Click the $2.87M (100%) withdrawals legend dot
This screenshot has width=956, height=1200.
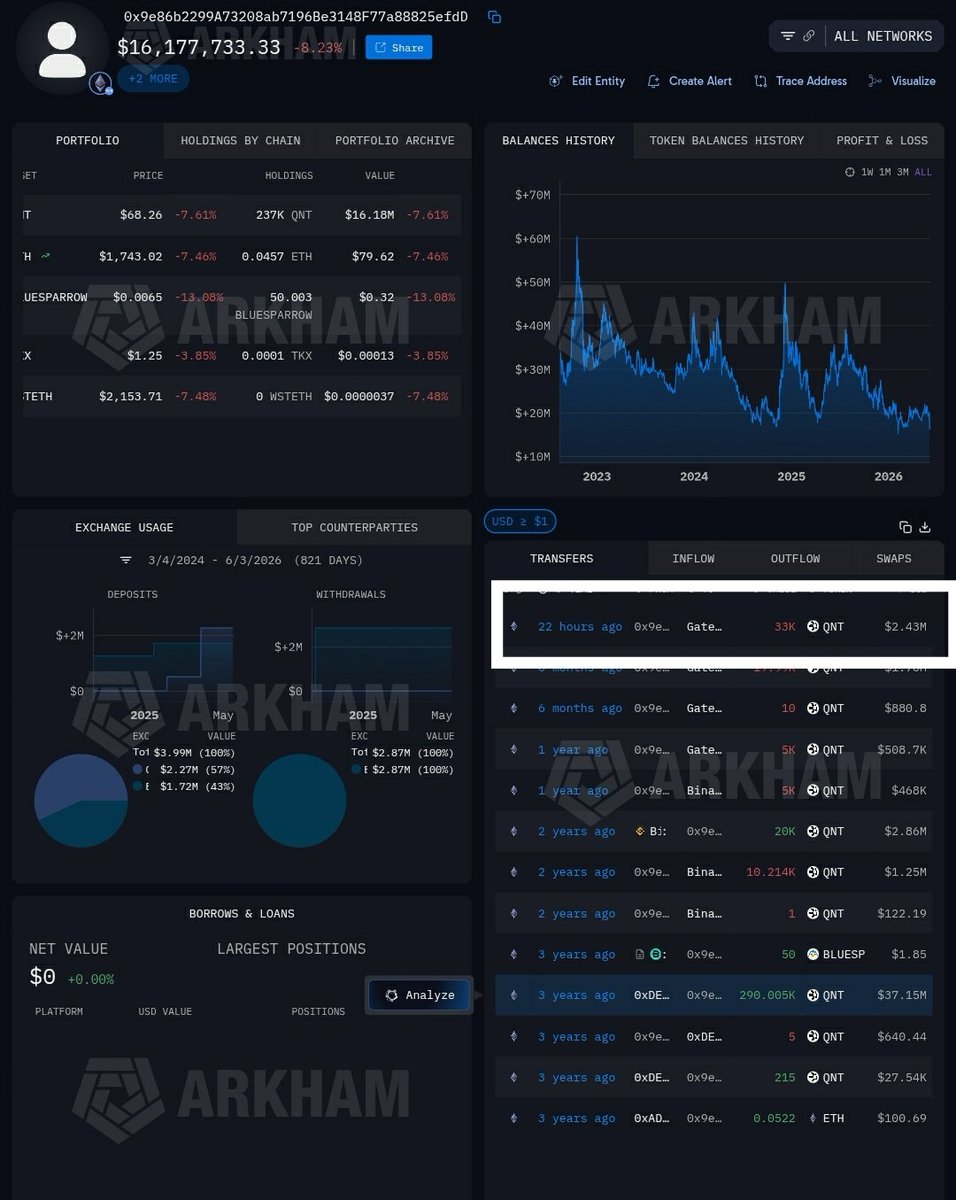tap(356, 769)
